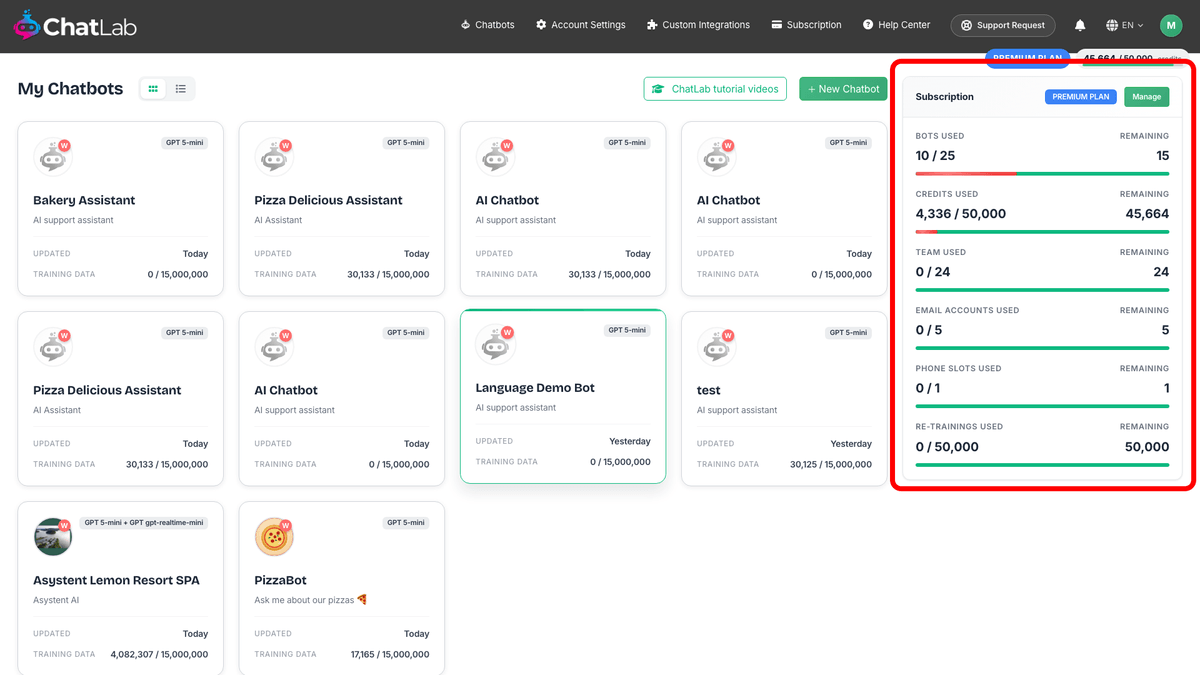Click the Support Request button
1200x675 pixels.
[x=1003, y=26]
